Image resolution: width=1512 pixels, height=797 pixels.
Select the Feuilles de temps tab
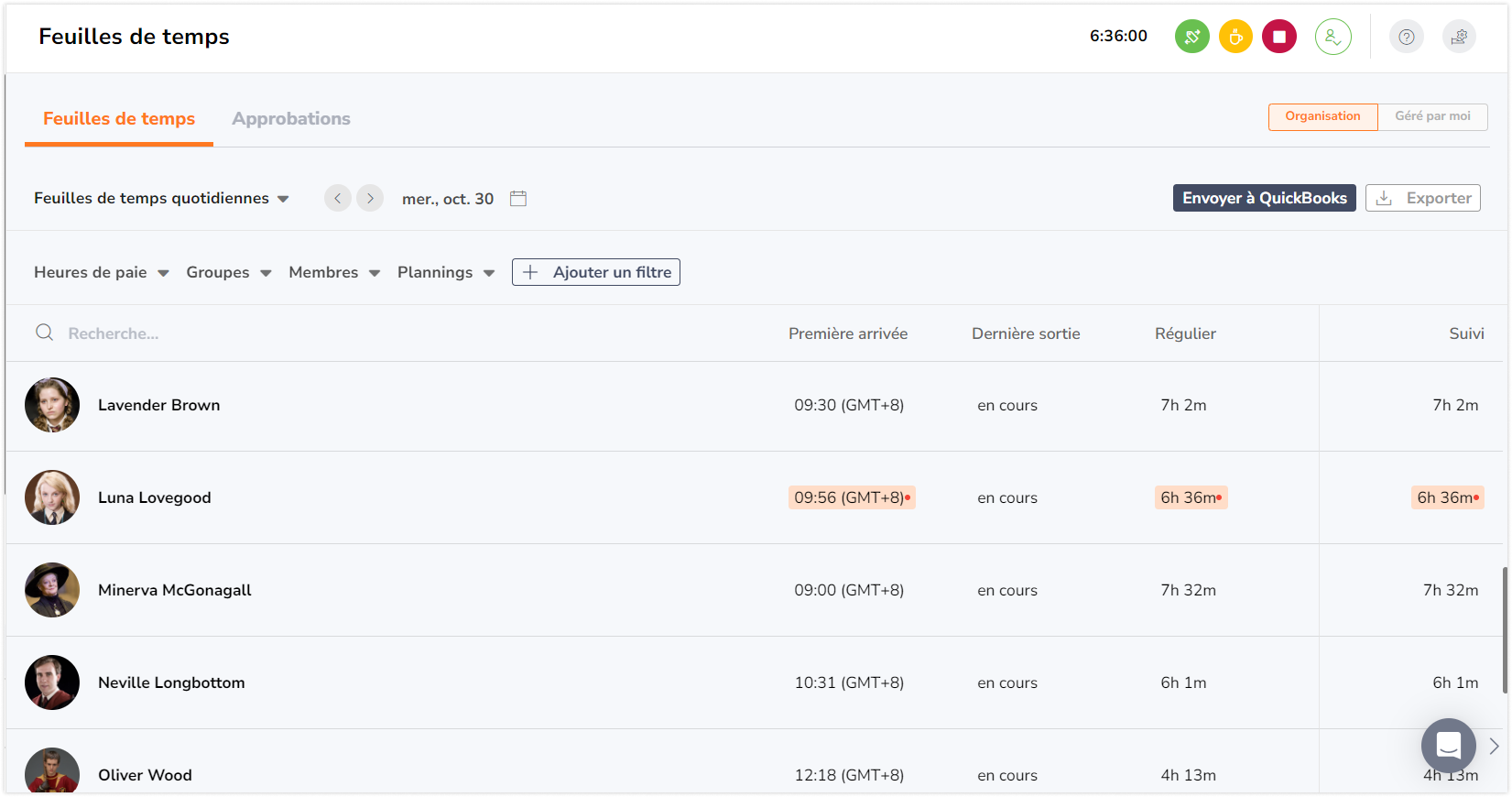[x=119, y=118]
